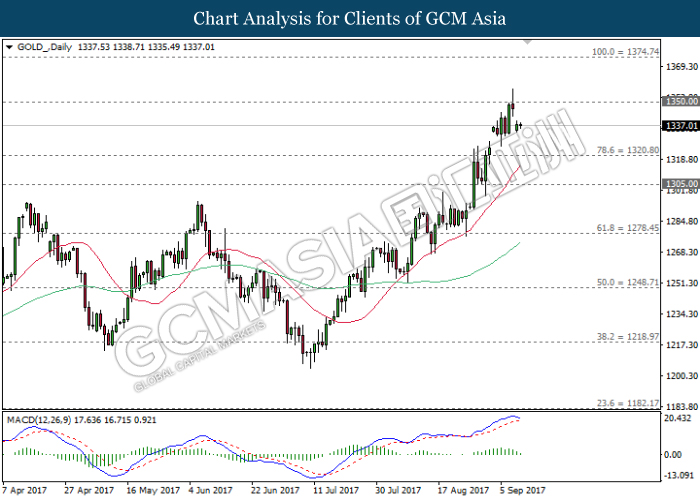This screenshot has height=500, width=700.
Task: Select the 50.0 = 1248.71 Fibonacci label
Action: [x=624, y=283]
